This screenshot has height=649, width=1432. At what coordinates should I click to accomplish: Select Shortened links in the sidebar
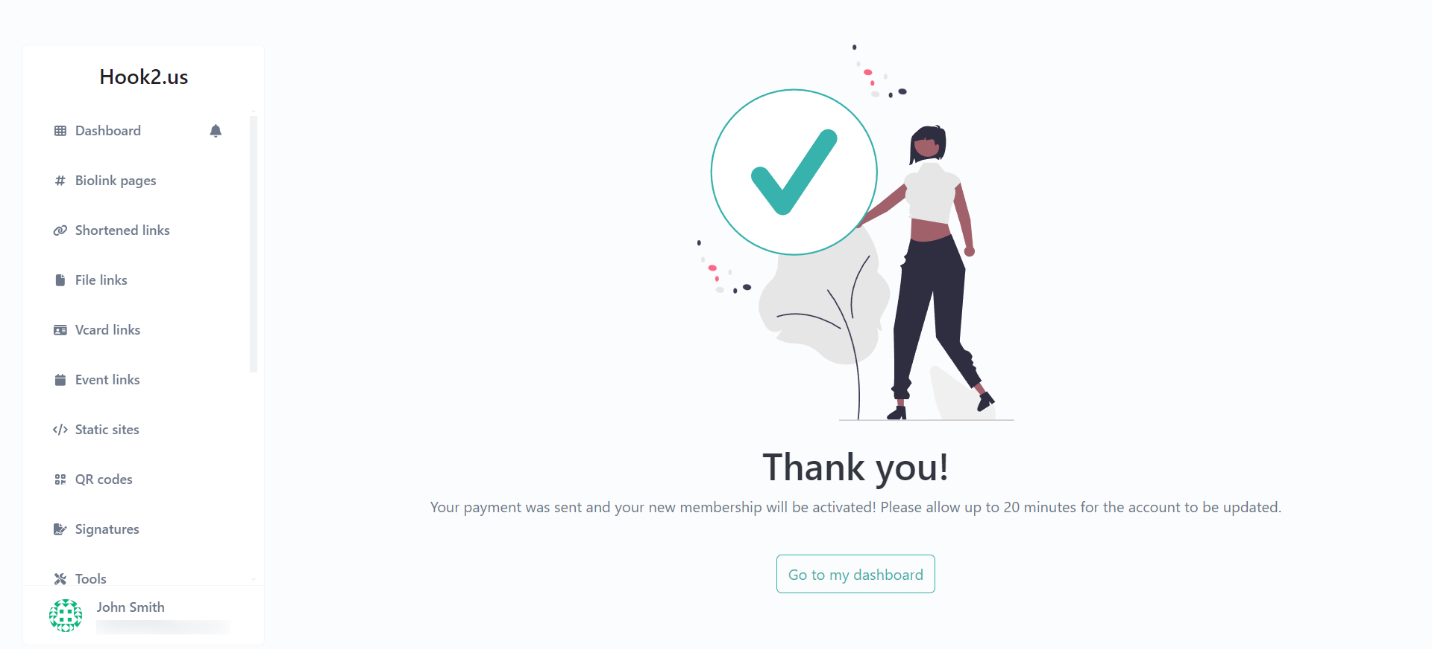122,230
